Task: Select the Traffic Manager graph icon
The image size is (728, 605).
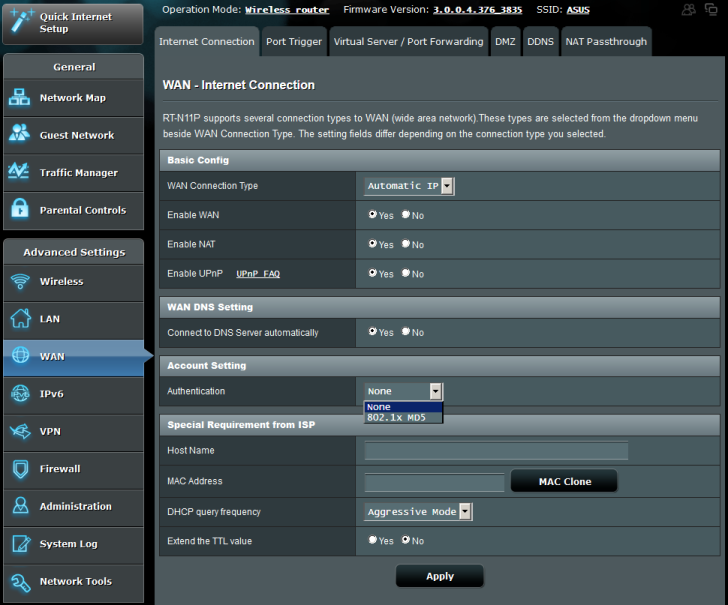Action: (19, 171)
